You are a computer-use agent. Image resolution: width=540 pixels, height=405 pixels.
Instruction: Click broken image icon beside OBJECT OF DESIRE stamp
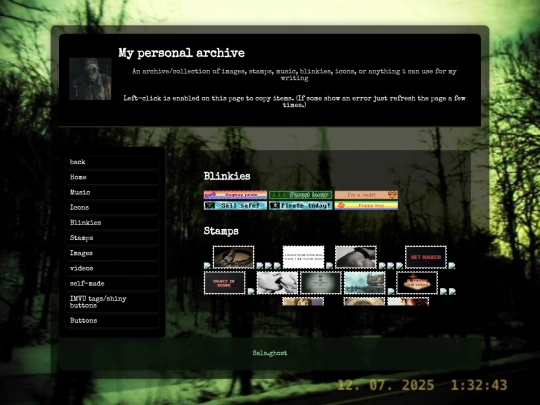click(x=251, y=291)
